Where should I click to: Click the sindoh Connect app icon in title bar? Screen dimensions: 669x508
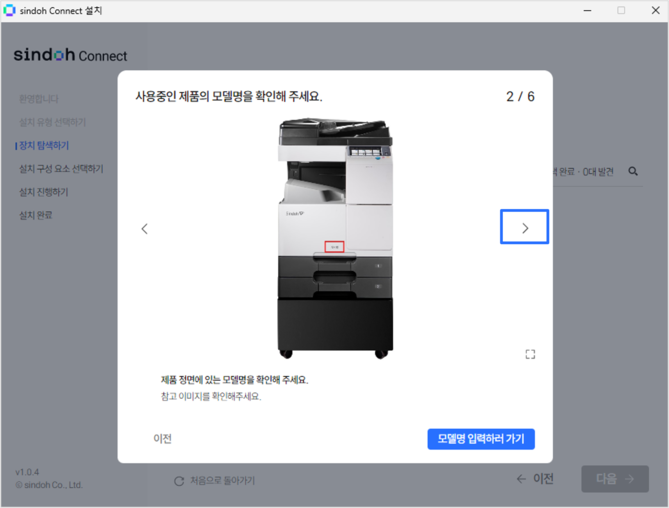pos(9,10)
